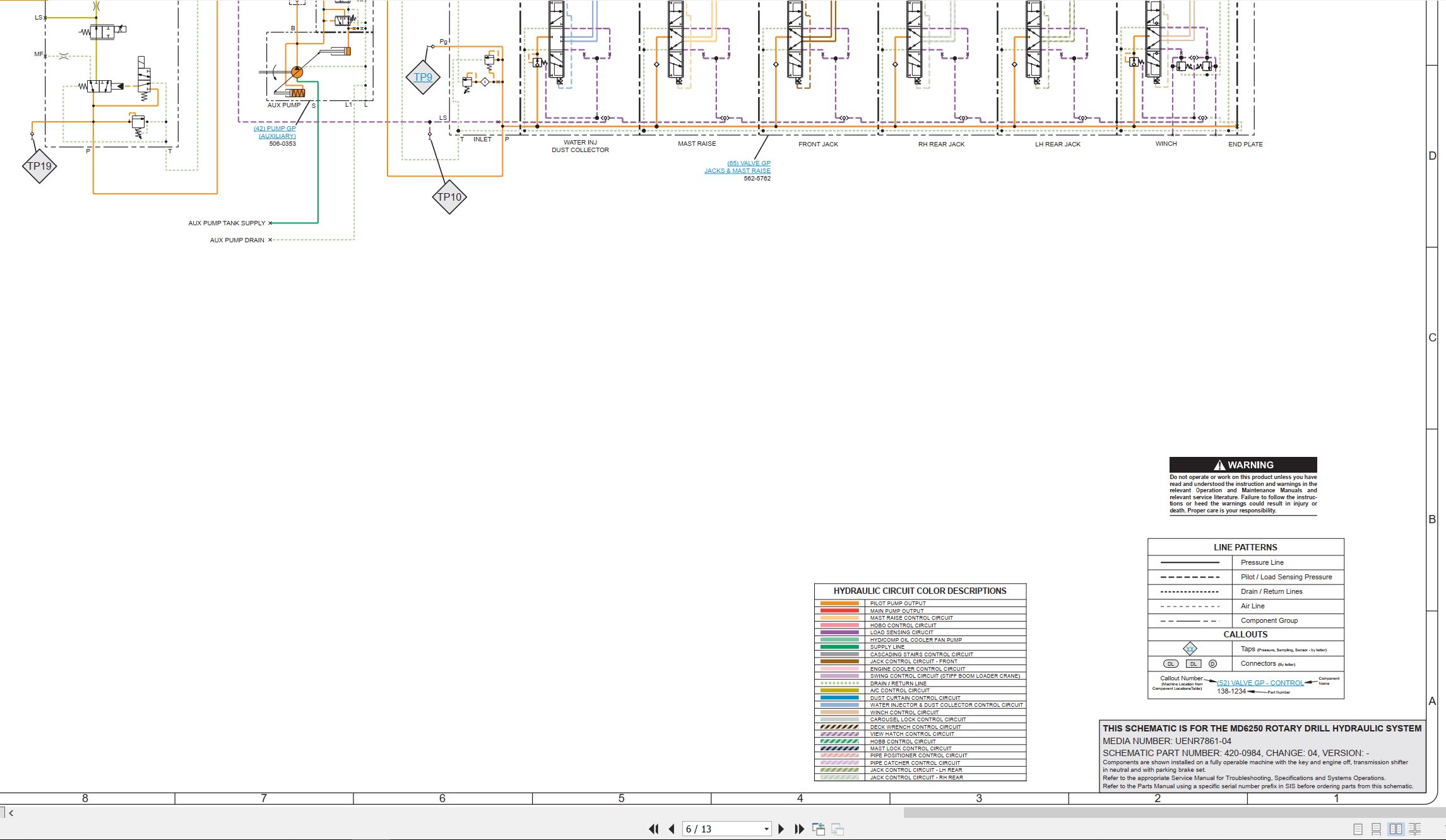Click the blue DUST CURTAIN CONTROL CIRCUIT swatch

pos(839,698)
